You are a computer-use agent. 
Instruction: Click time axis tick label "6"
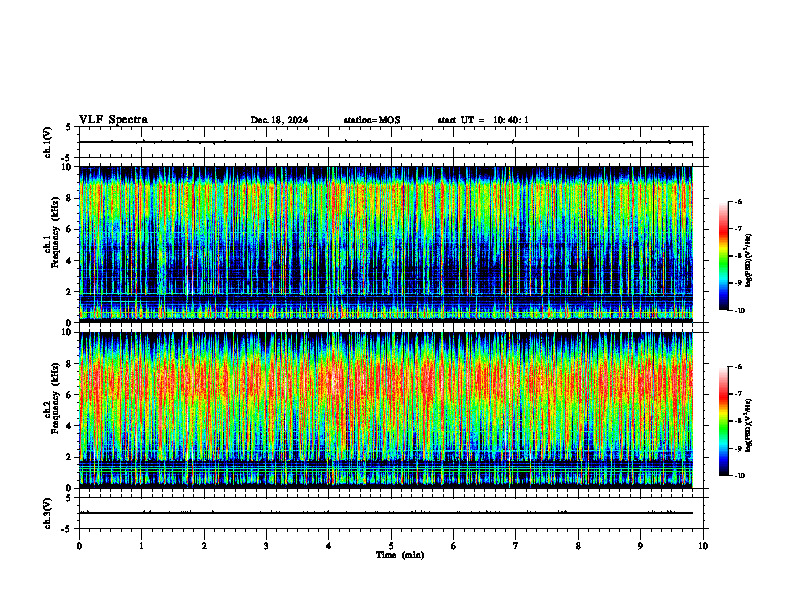click(454, 546)
